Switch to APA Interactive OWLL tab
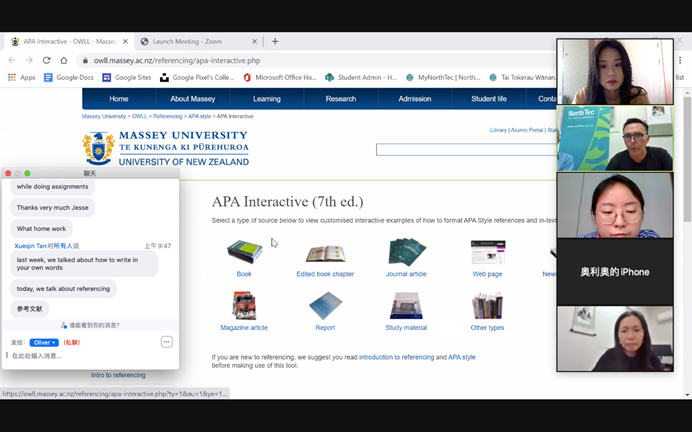 68,41
